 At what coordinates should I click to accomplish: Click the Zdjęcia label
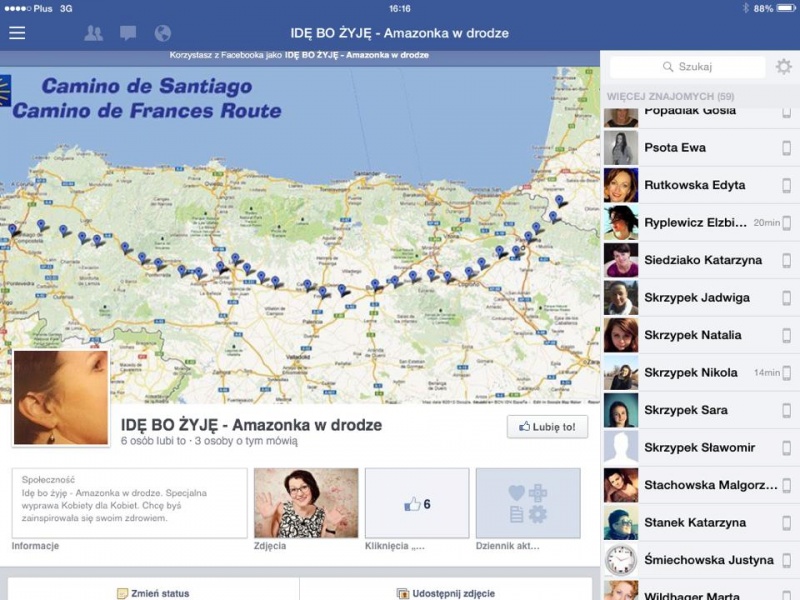270,546
